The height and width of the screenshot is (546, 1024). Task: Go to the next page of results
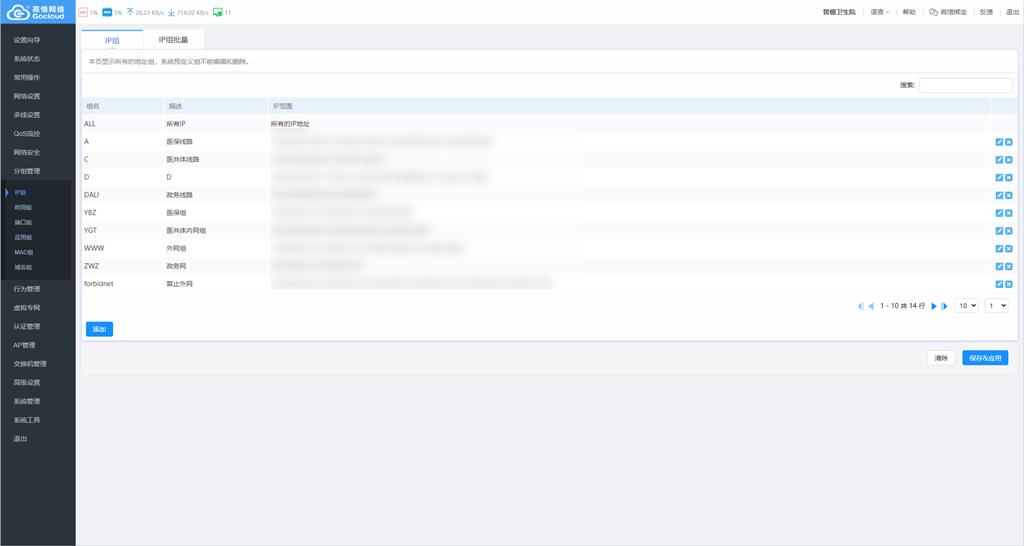[934, 306]
